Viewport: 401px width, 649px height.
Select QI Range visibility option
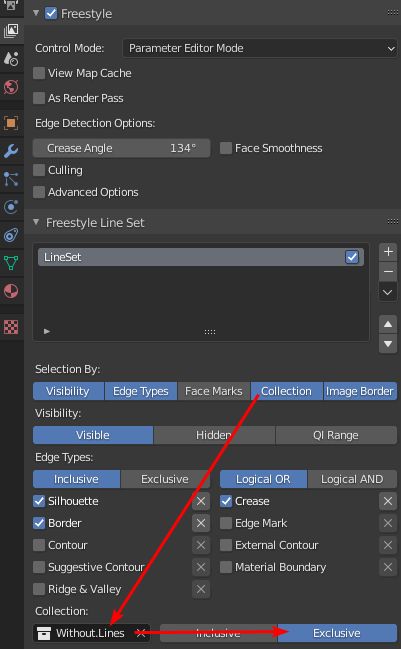click(x=336, y=435)
